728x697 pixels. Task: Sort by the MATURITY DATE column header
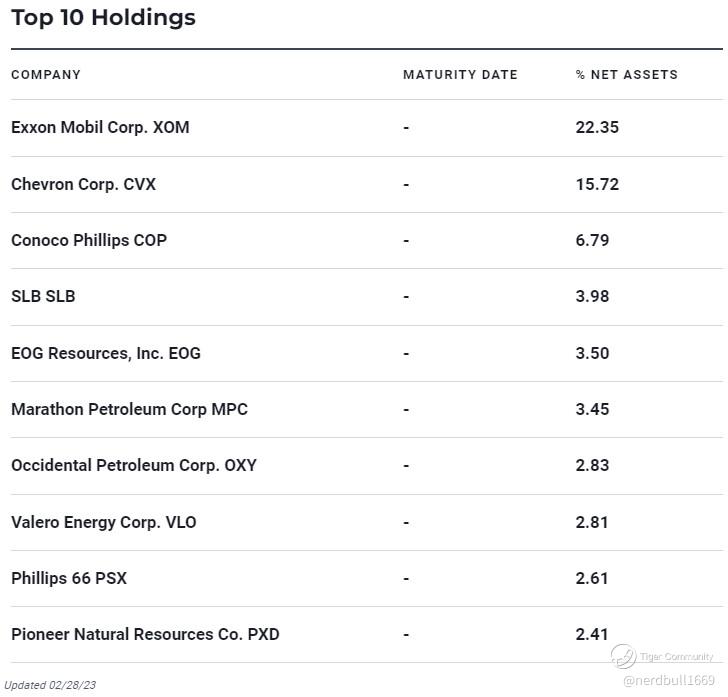click(x=460, y=75)
